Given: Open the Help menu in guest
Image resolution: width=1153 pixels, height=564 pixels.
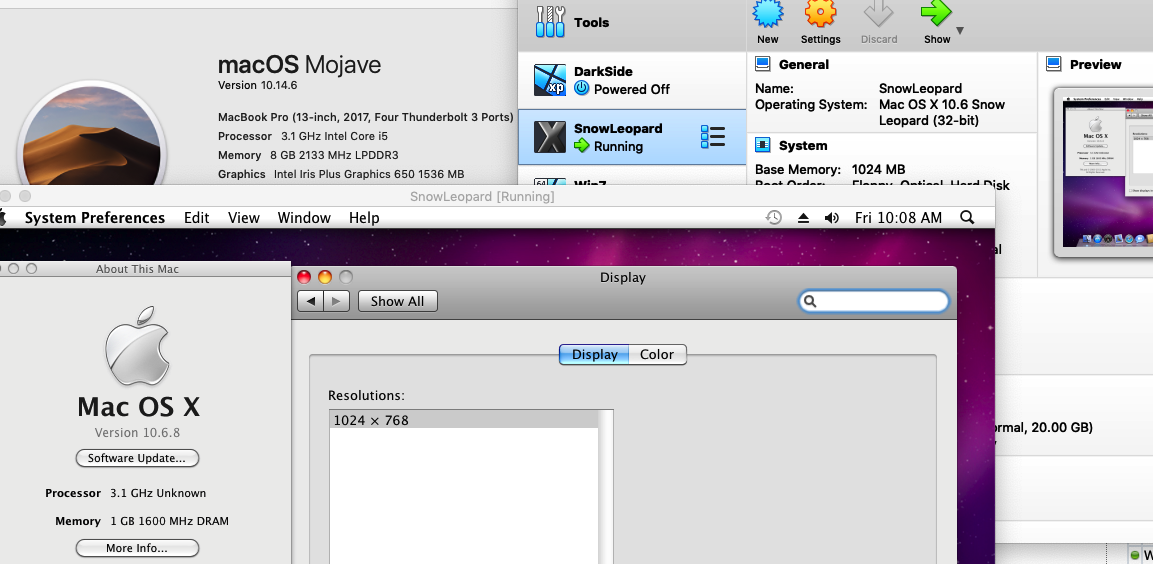Looking at the screenshot, I should [364, 218].
